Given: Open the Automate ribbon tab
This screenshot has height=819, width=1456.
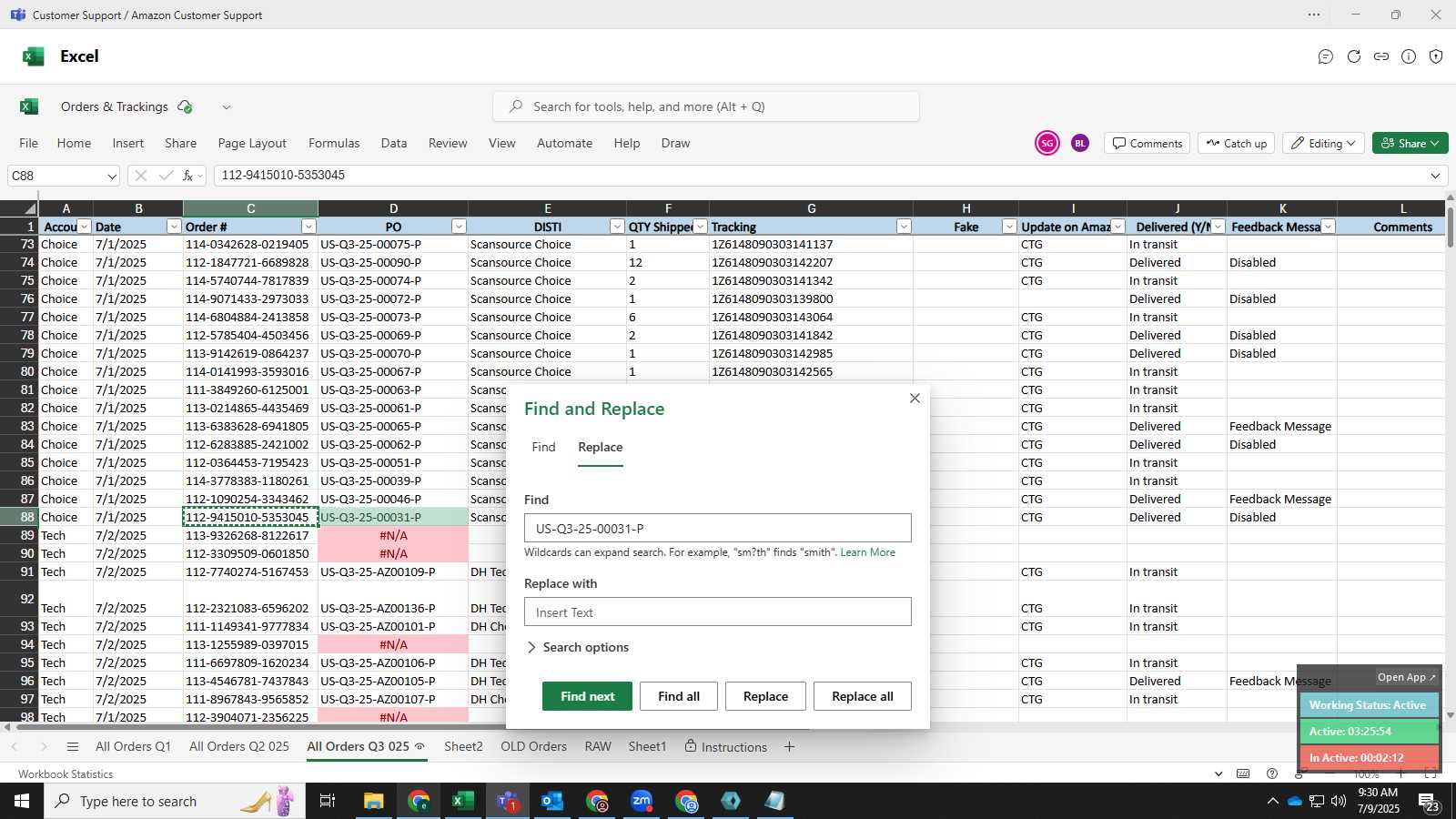Looking at the screenshot, I should click(x=564, y=143).
